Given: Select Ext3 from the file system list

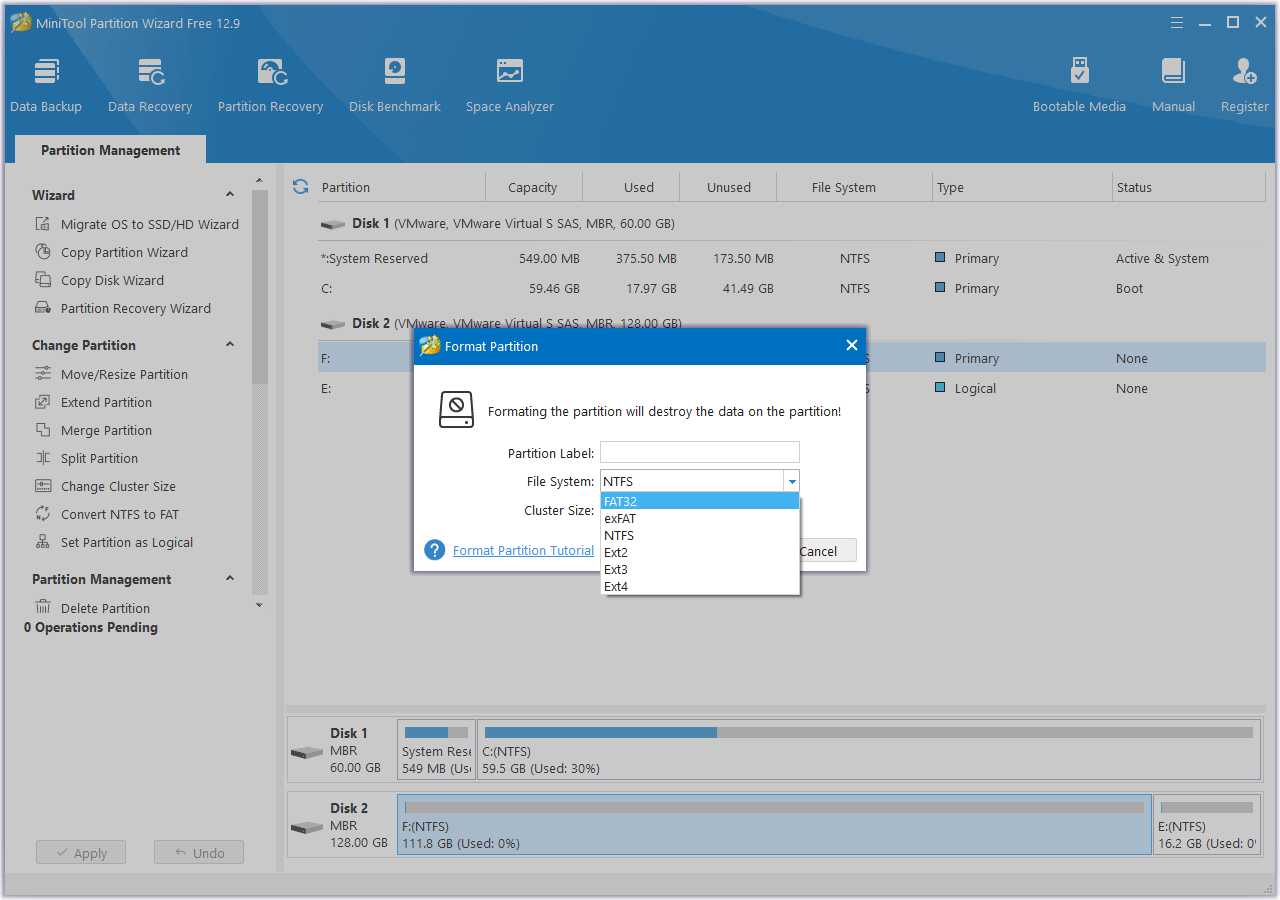Looking at the screenshot, I should coord(700,569).
